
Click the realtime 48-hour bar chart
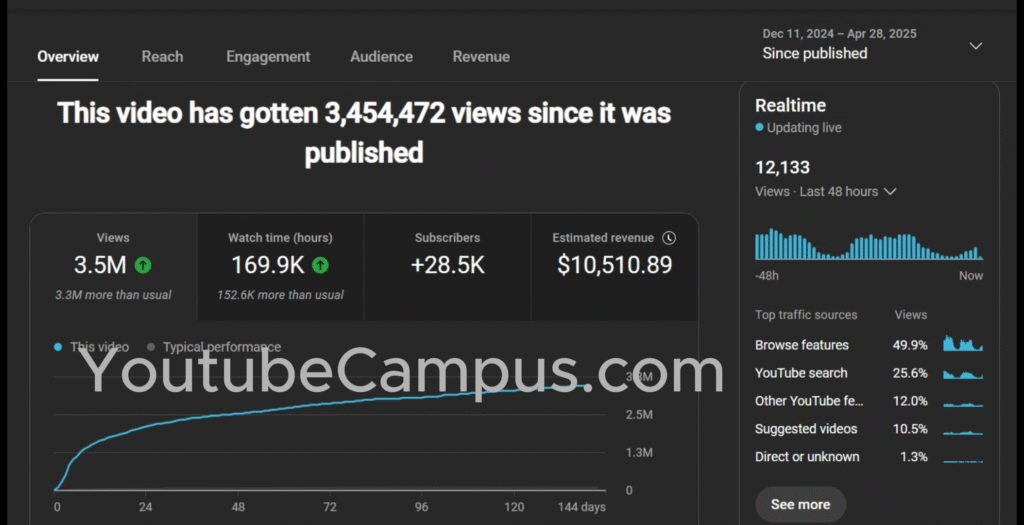pos(869,244)
